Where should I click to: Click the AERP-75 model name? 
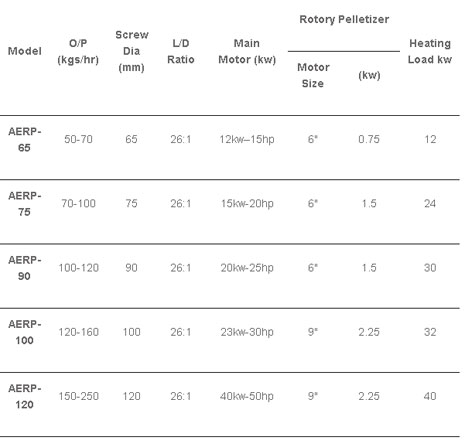[x=25, y=204]
